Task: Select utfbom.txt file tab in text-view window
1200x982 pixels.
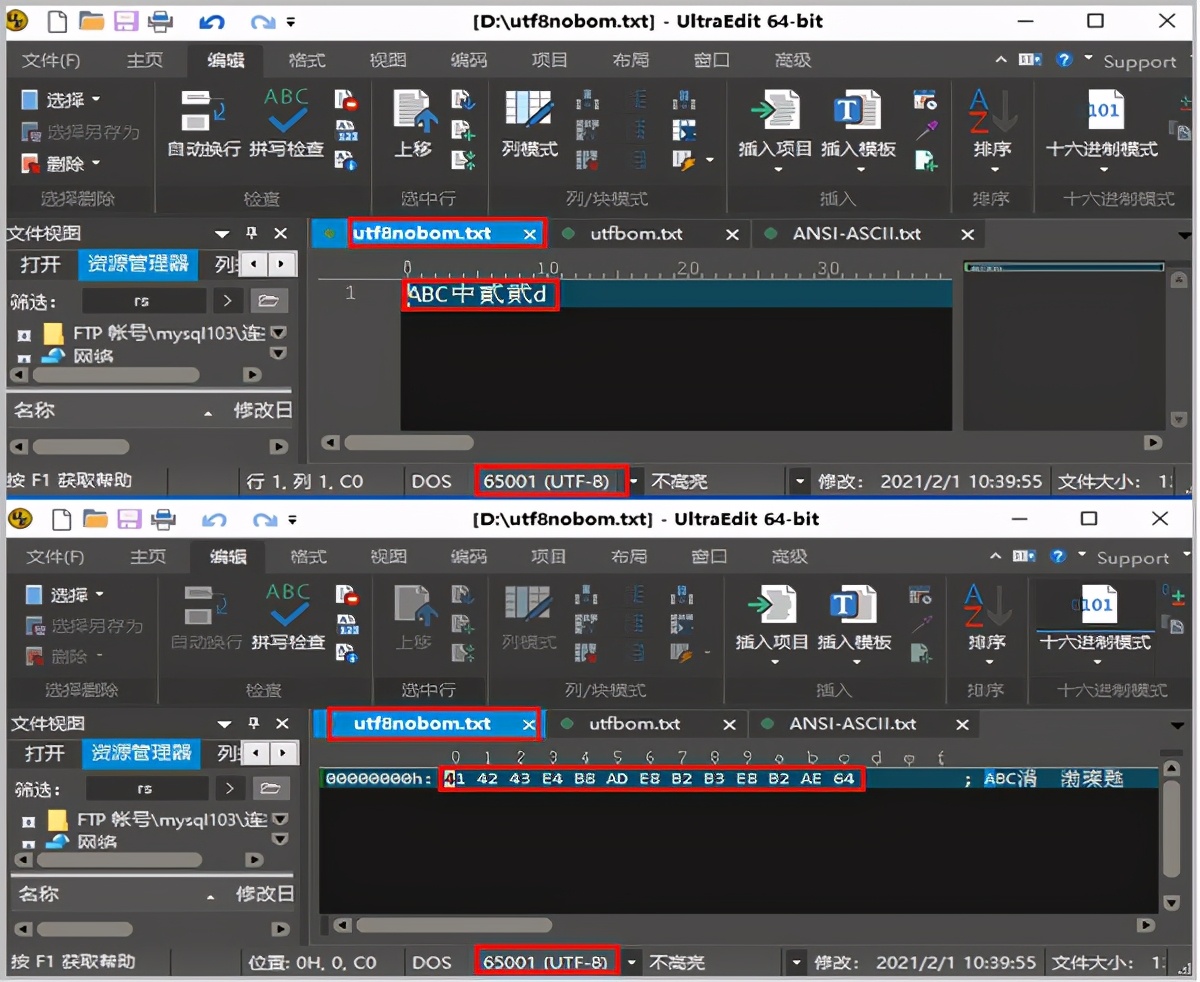Action: pos(636,234)
